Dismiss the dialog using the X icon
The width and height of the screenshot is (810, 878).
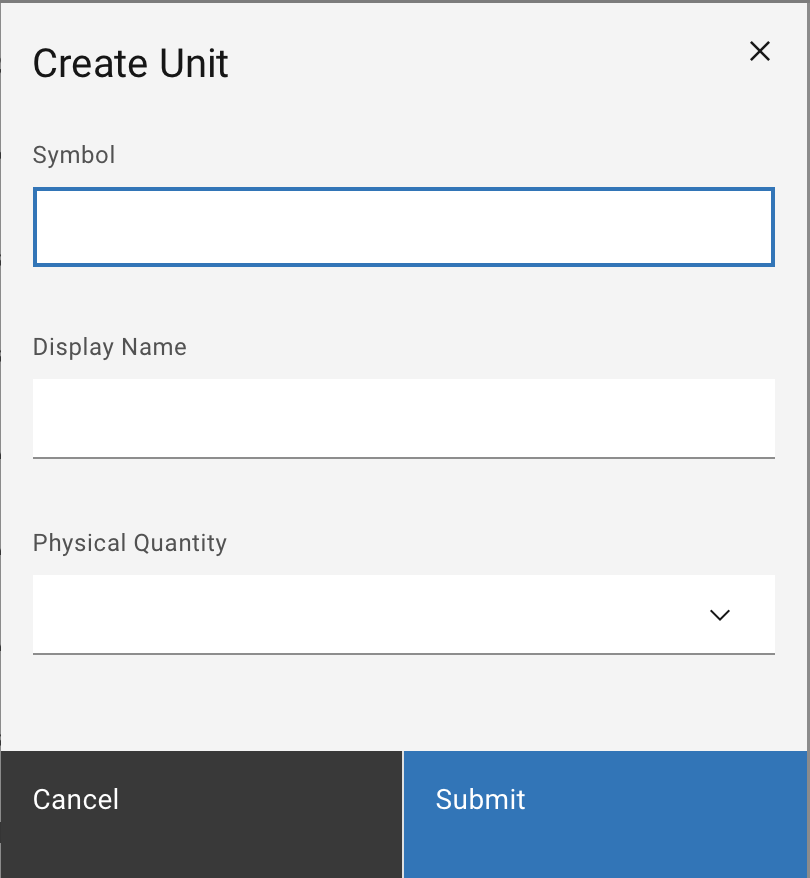(760, 52)
